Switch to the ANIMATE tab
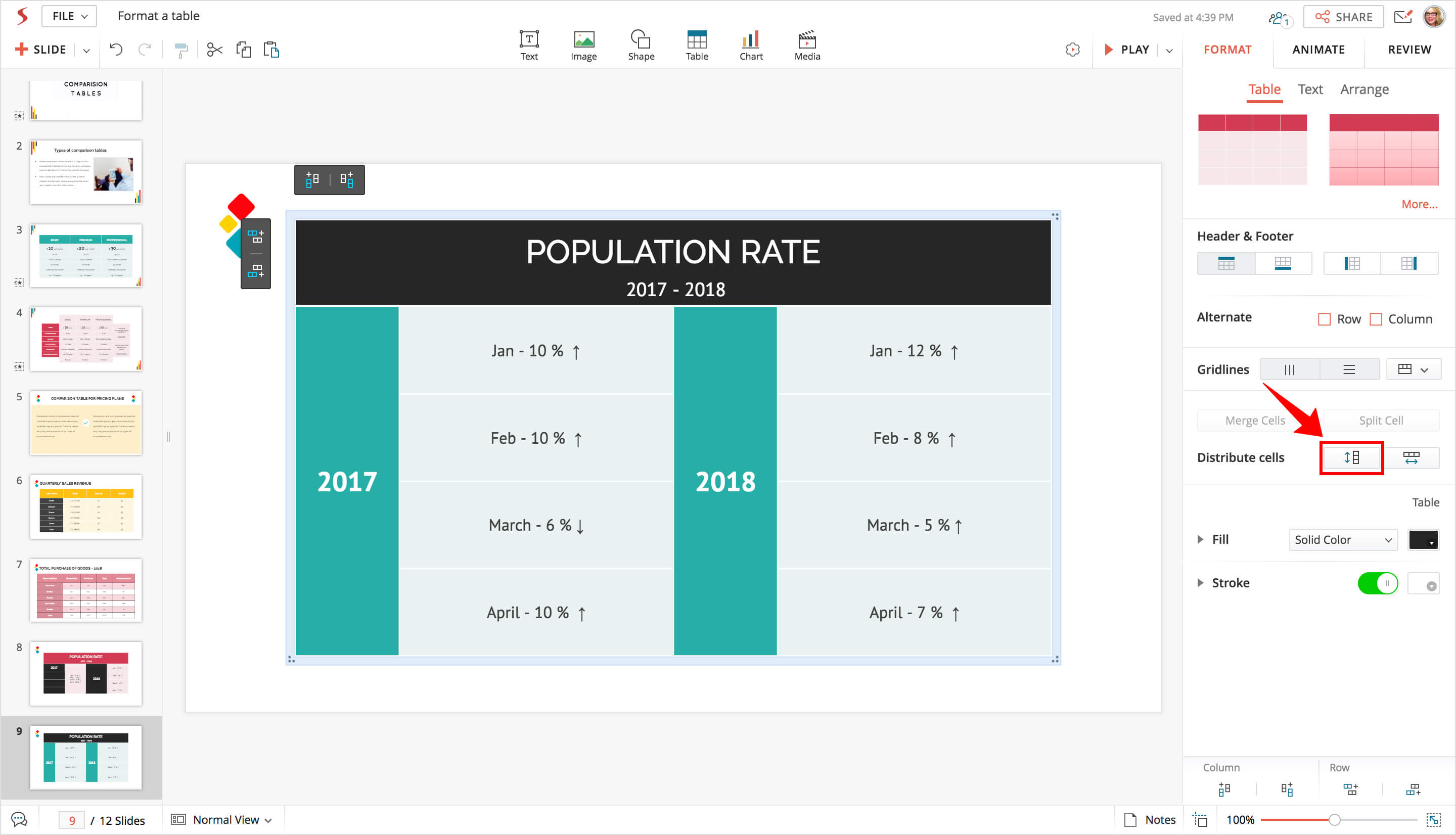The width and height of the screenshot is (1456, 835). point(1318,50)
